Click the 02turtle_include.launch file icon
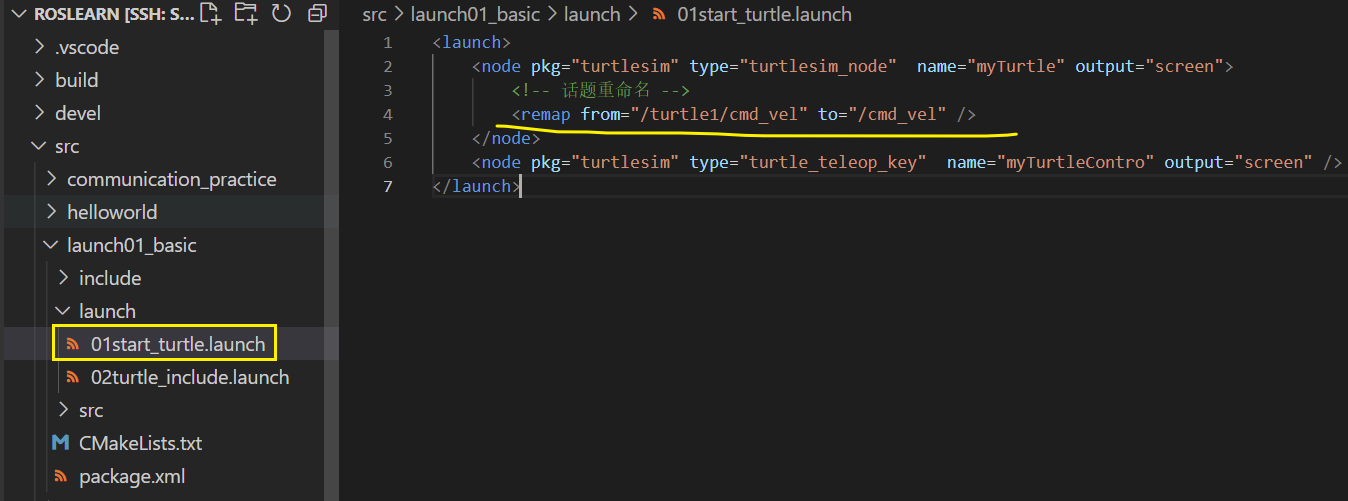 pos(72,377)
